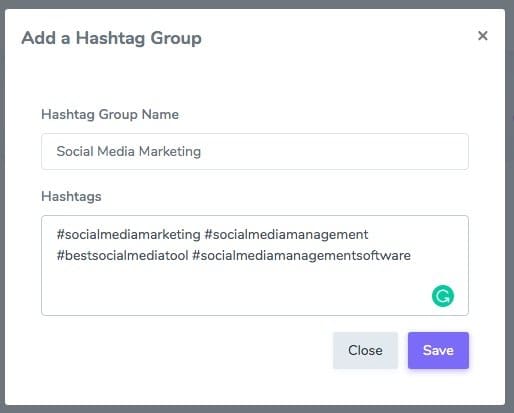Click the word Marketing in name field
The image size is (514, 413).
point(170,152)
